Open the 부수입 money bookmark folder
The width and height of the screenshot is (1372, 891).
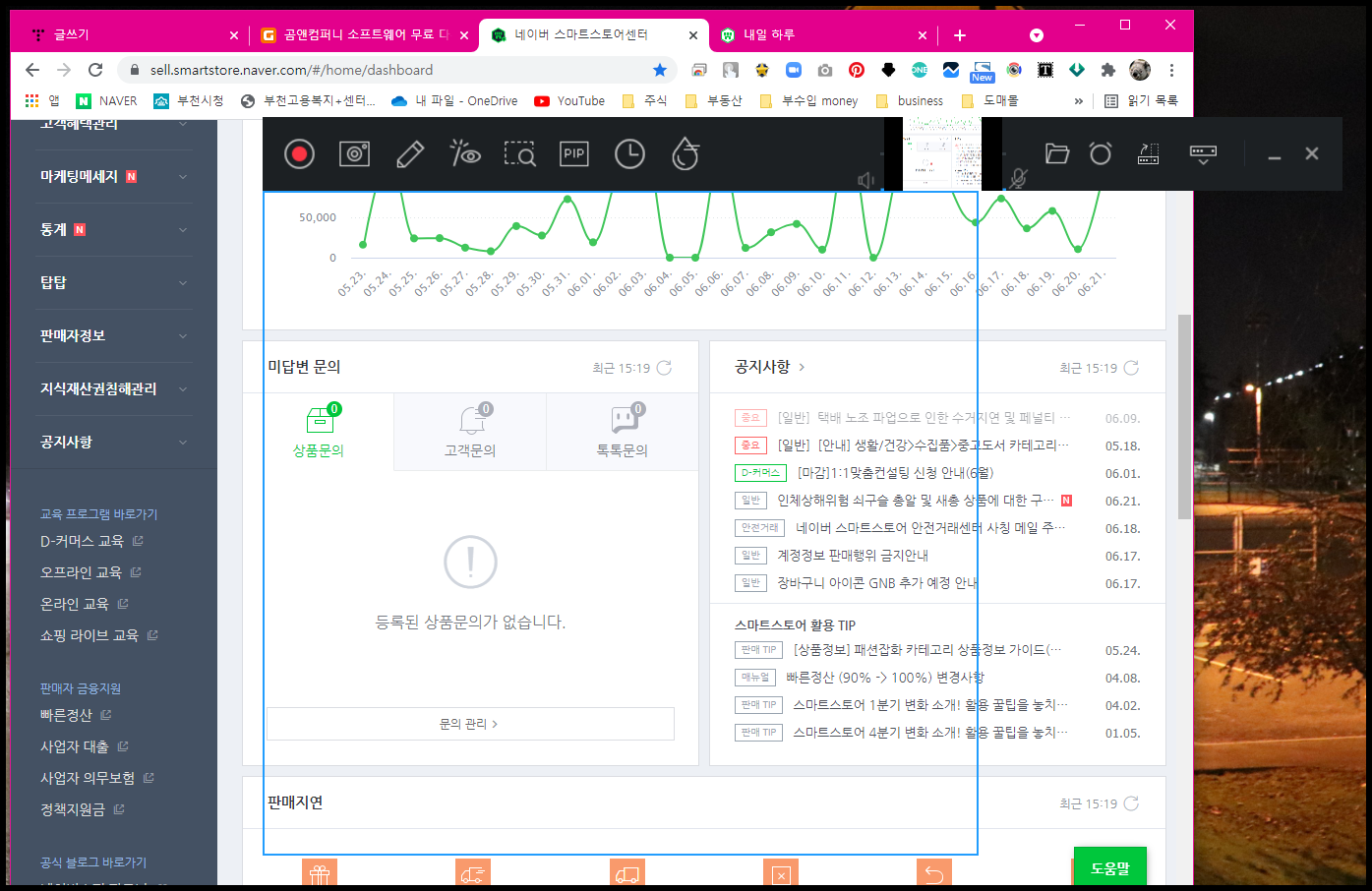pyautogui.click(x=808, y=100)
